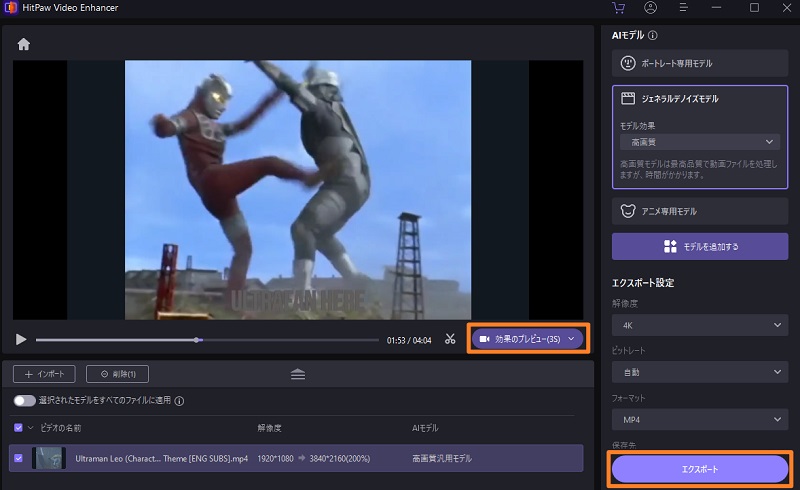Click the portrait model face icon
Screen dimensions: 800x490
(628, 63)
